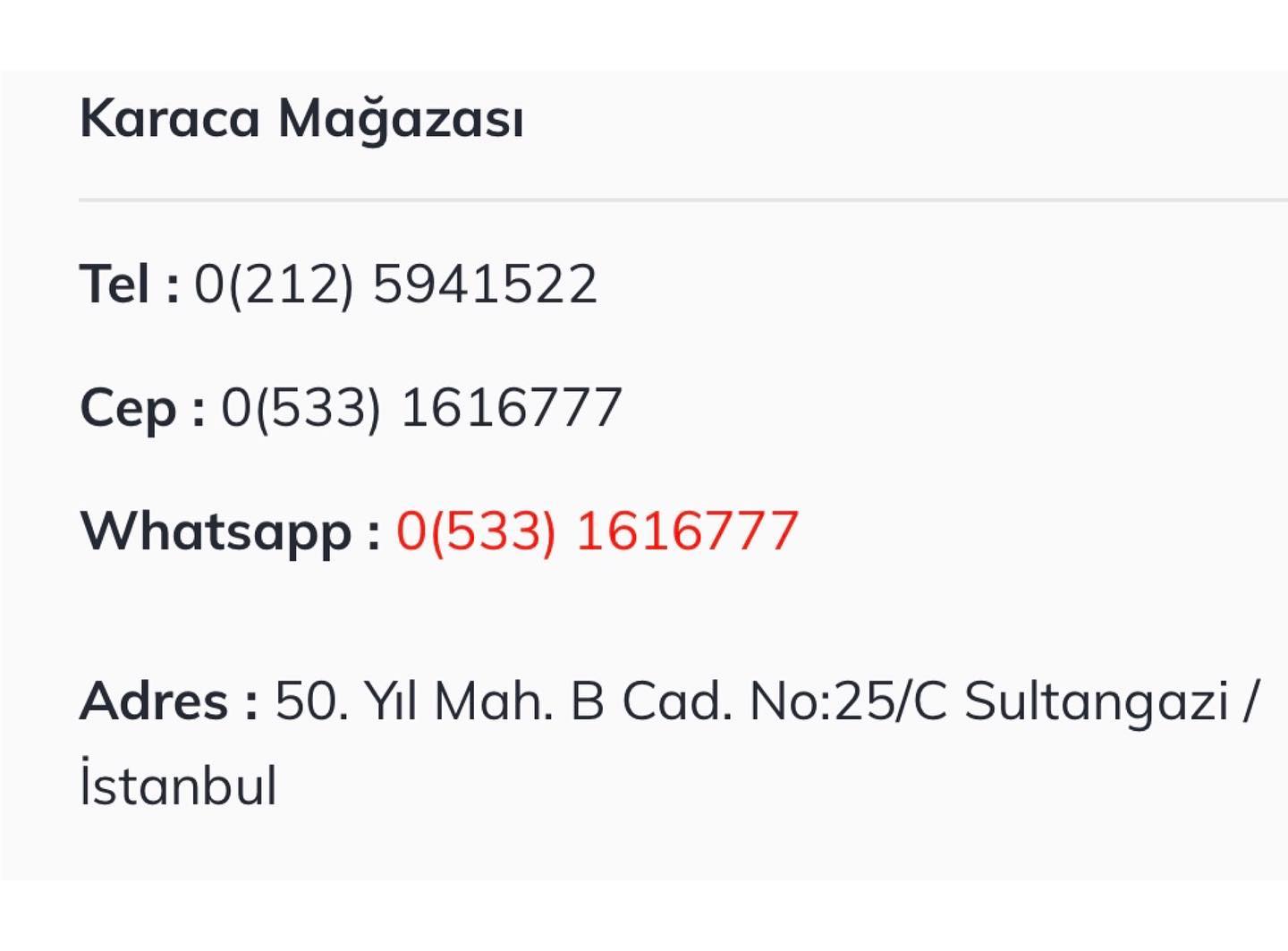Image resolution: width=1288 pixels, height=951 pixels.
Task: Click the word İstanbul in the address
Action: [x=178, y=784]
